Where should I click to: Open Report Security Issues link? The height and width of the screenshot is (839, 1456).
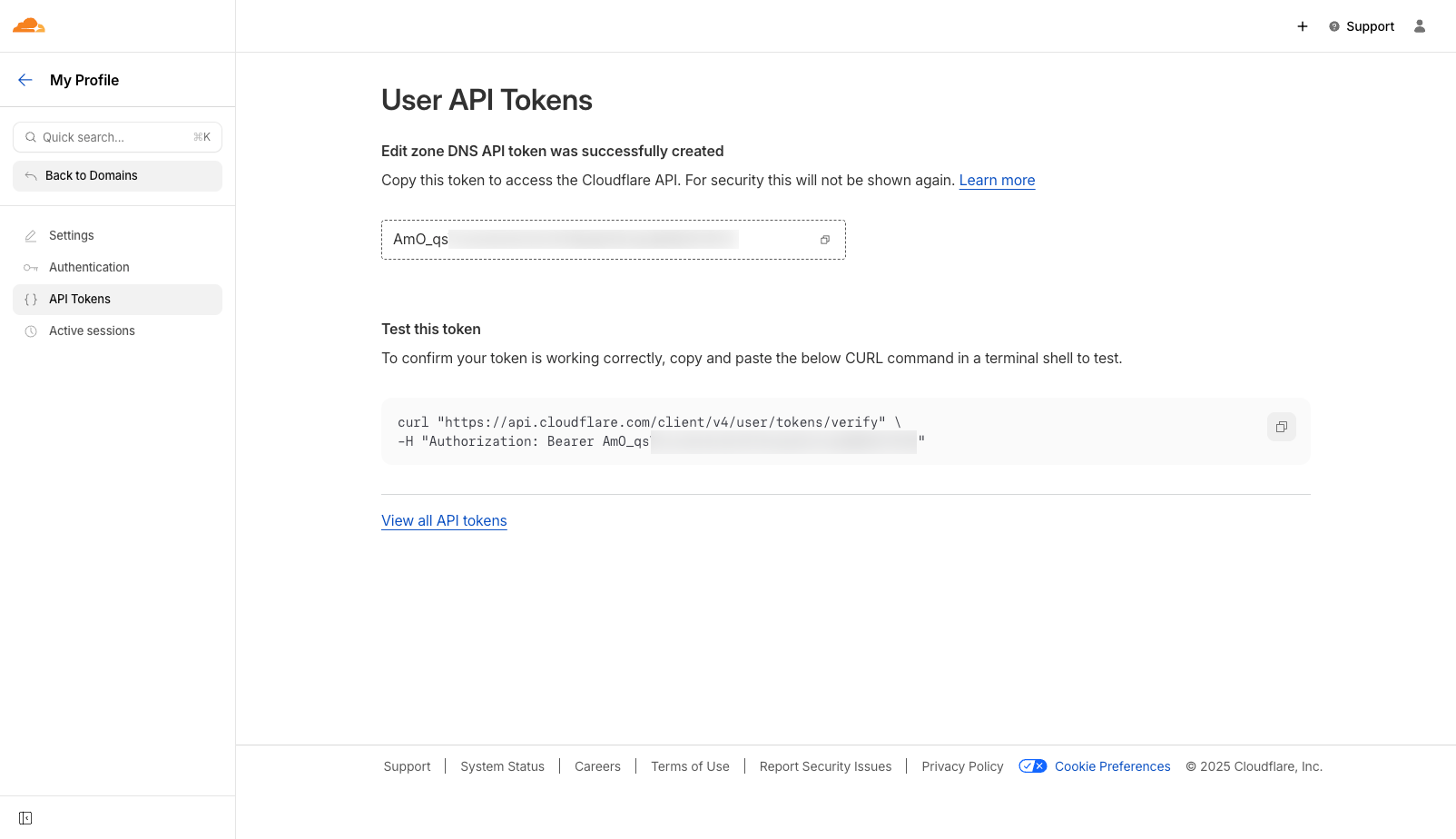pos(825,766)
